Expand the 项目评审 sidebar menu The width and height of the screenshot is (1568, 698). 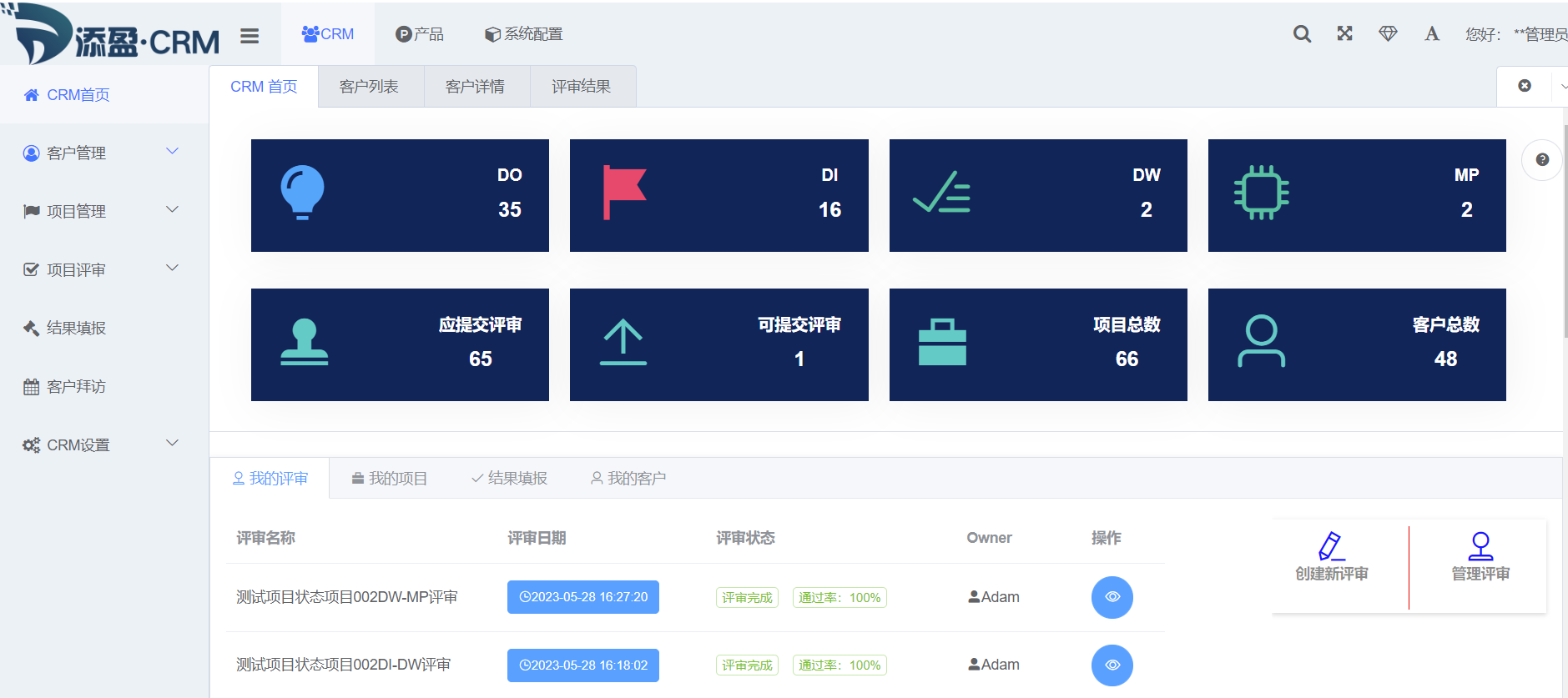[104, 269]
